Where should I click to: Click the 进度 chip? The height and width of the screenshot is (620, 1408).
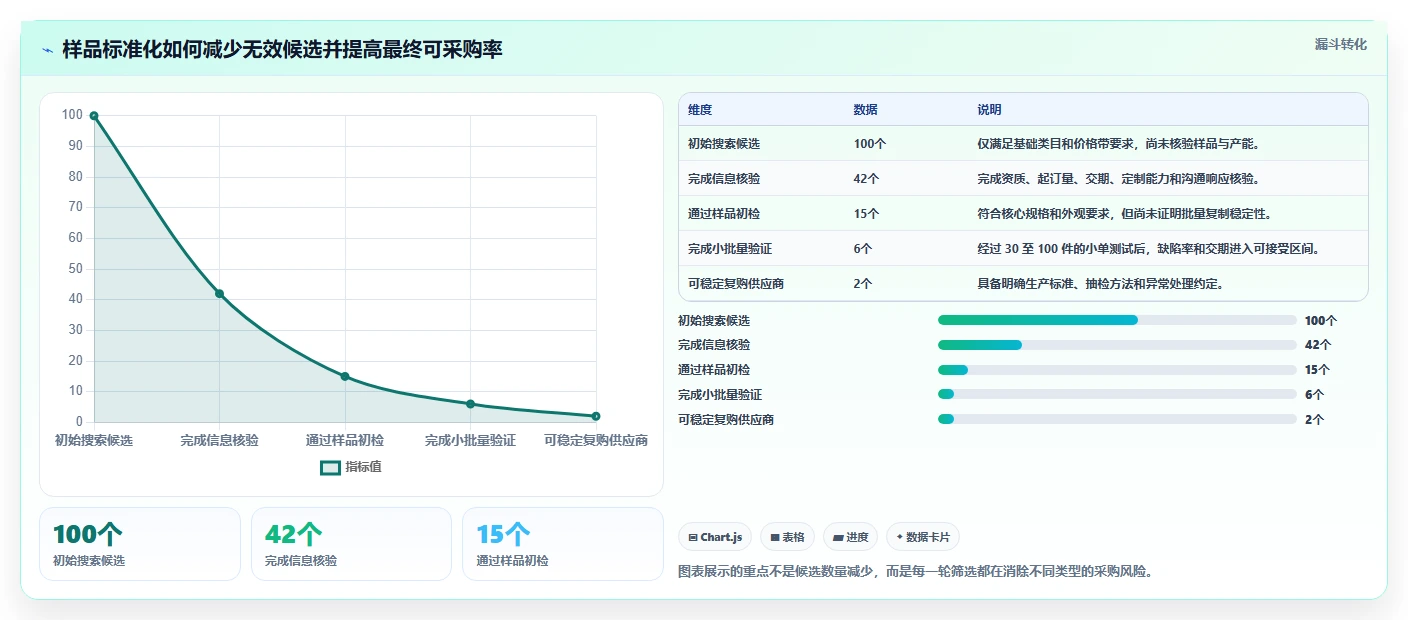point(850,537)
